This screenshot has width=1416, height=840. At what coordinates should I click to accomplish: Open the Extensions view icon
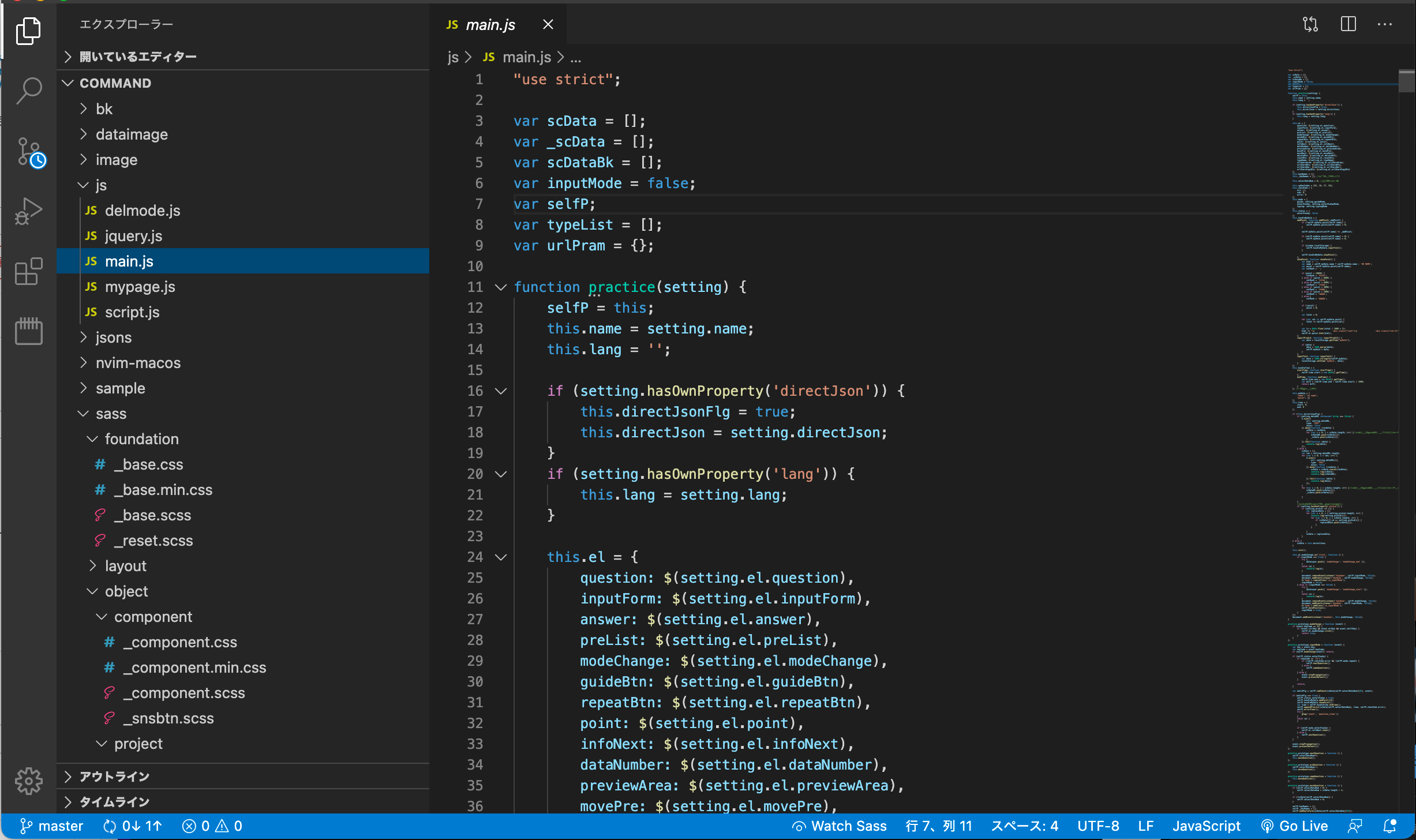pos(28,271)
